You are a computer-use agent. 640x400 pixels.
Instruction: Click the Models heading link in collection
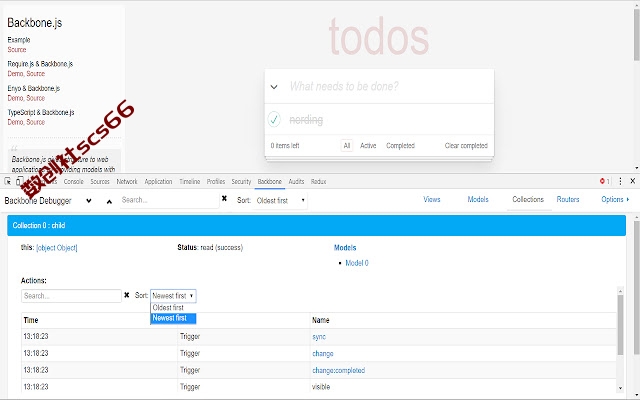(345, 247)
